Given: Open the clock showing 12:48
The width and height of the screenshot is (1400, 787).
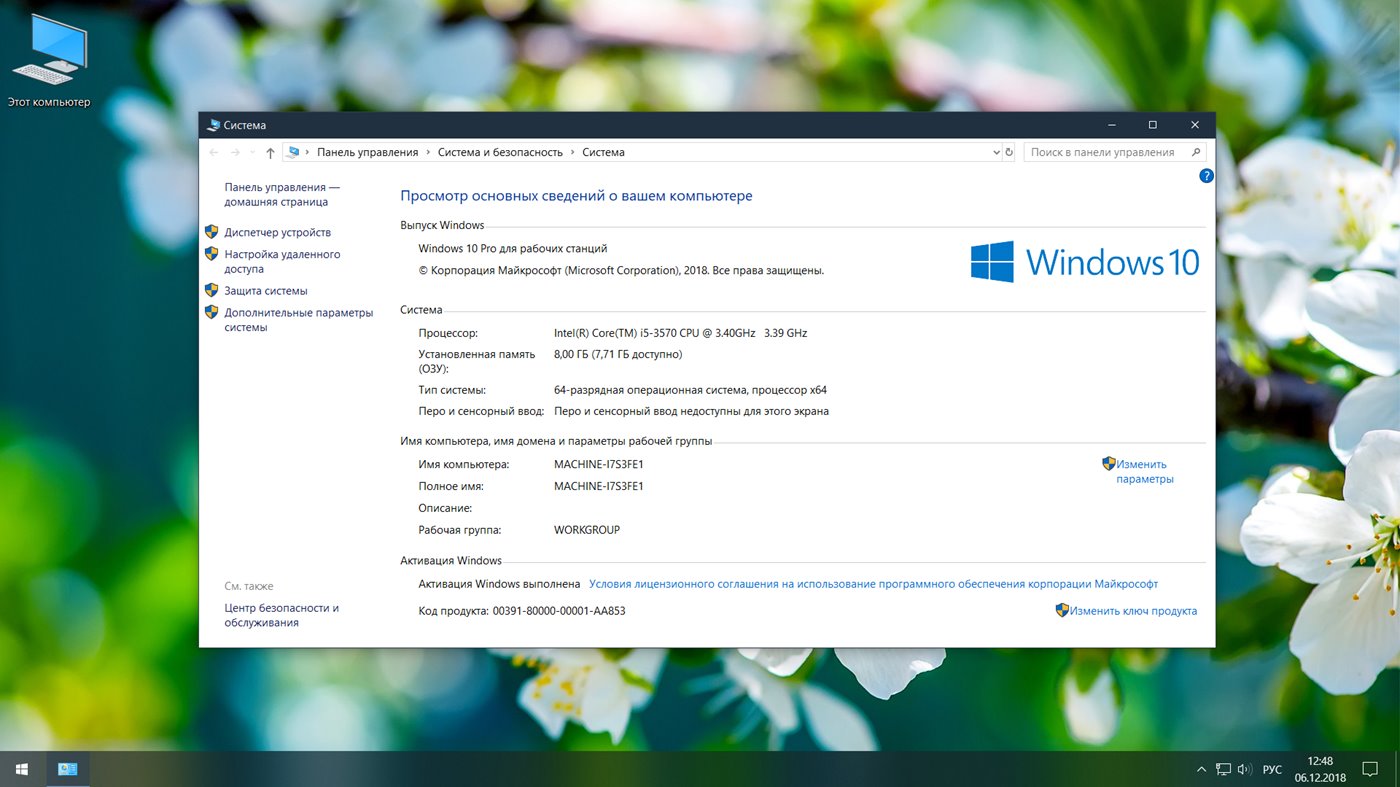Looking at the screenshot, I should pos(1320,769).
